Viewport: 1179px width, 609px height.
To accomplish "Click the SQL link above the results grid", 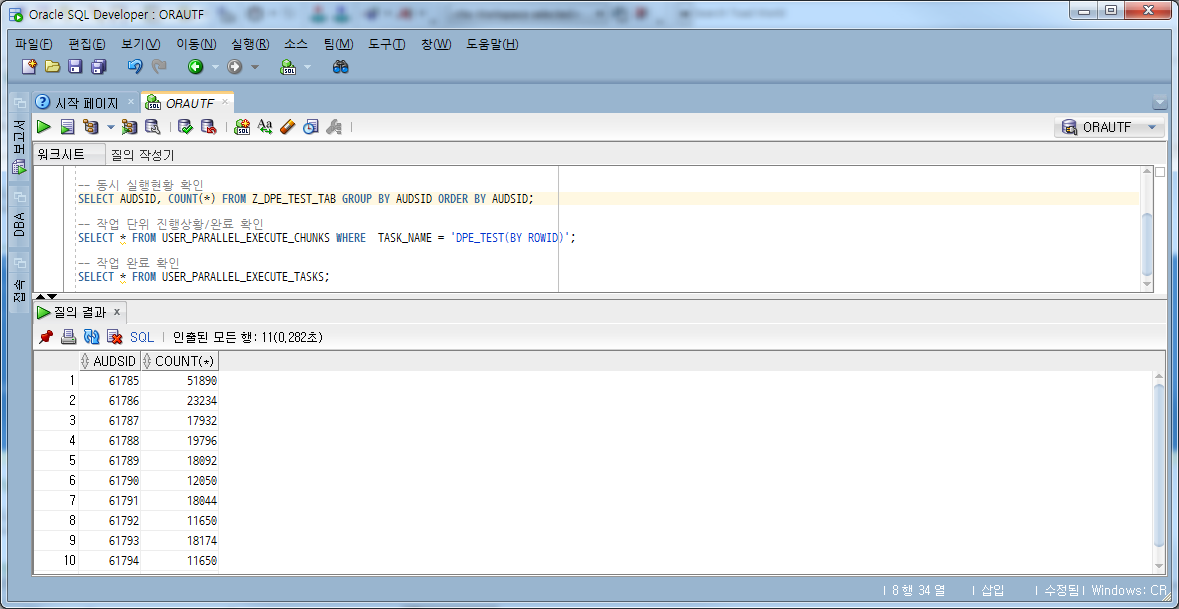I will [x=140, y=336].
